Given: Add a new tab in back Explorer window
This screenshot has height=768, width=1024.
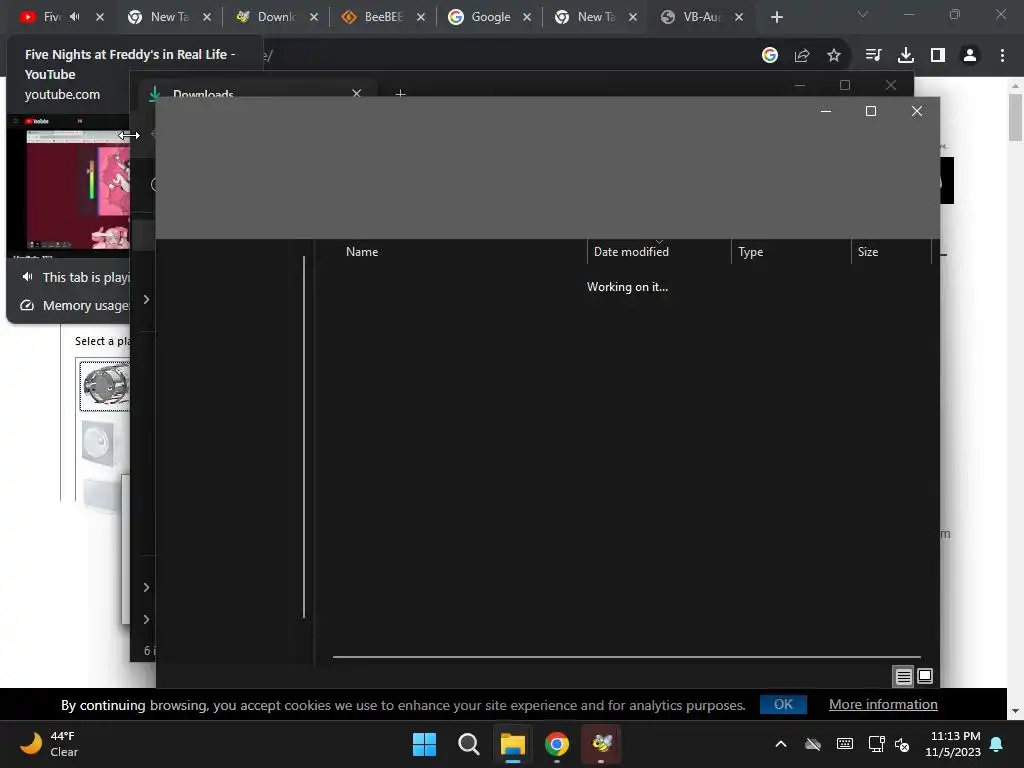Looking at the screenshot, I should tap(400, 94).
